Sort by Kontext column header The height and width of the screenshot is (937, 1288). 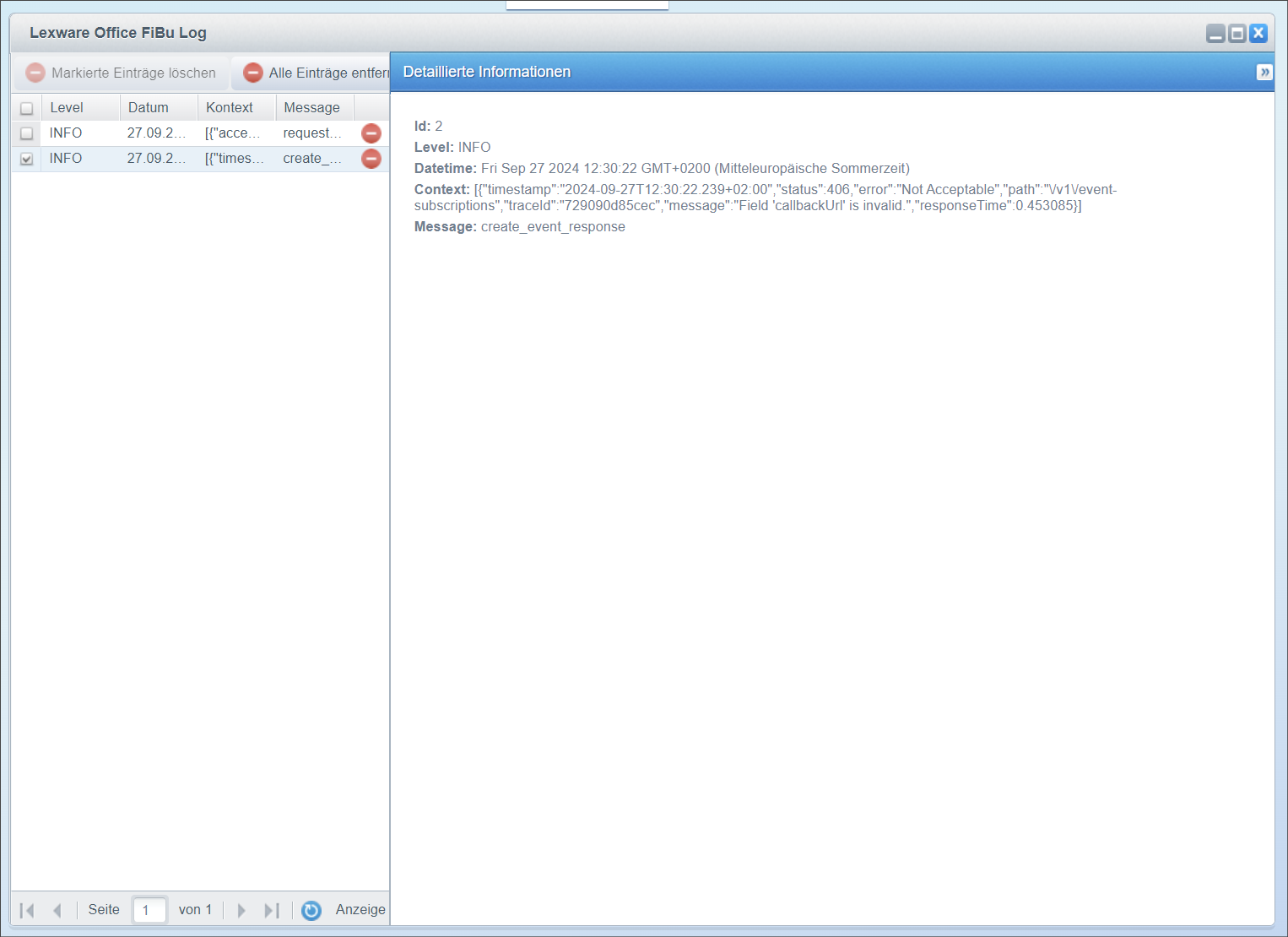(236, 108)
